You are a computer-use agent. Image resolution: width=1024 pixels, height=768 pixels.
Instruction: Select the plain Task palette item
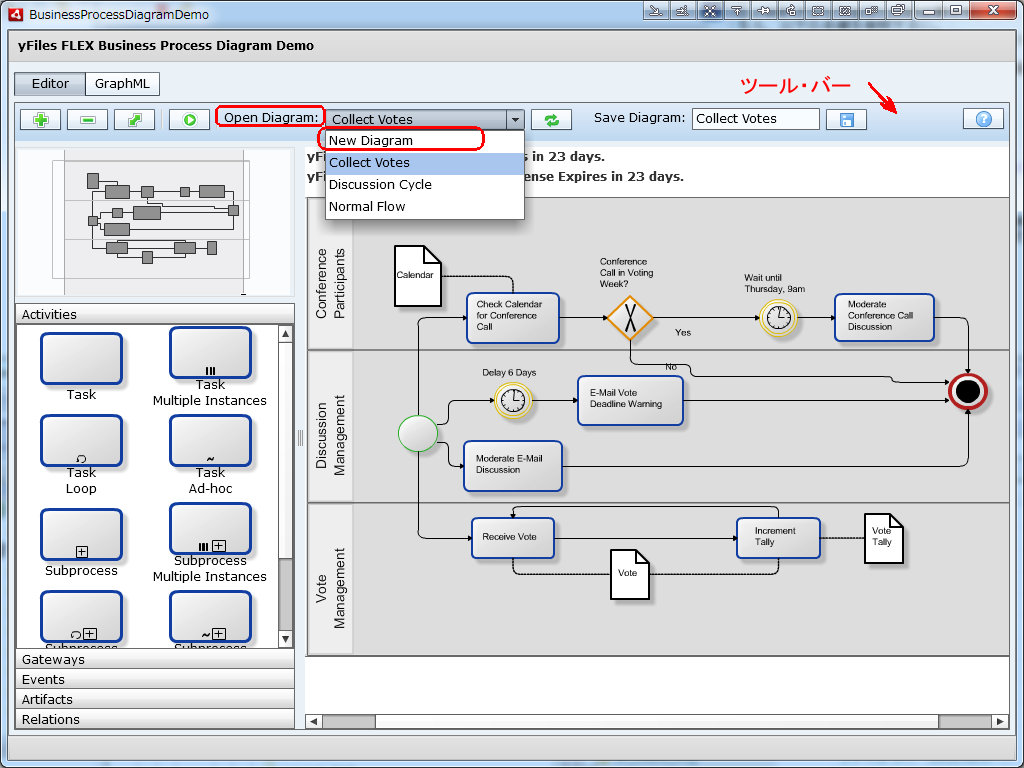tap(82, 359)
